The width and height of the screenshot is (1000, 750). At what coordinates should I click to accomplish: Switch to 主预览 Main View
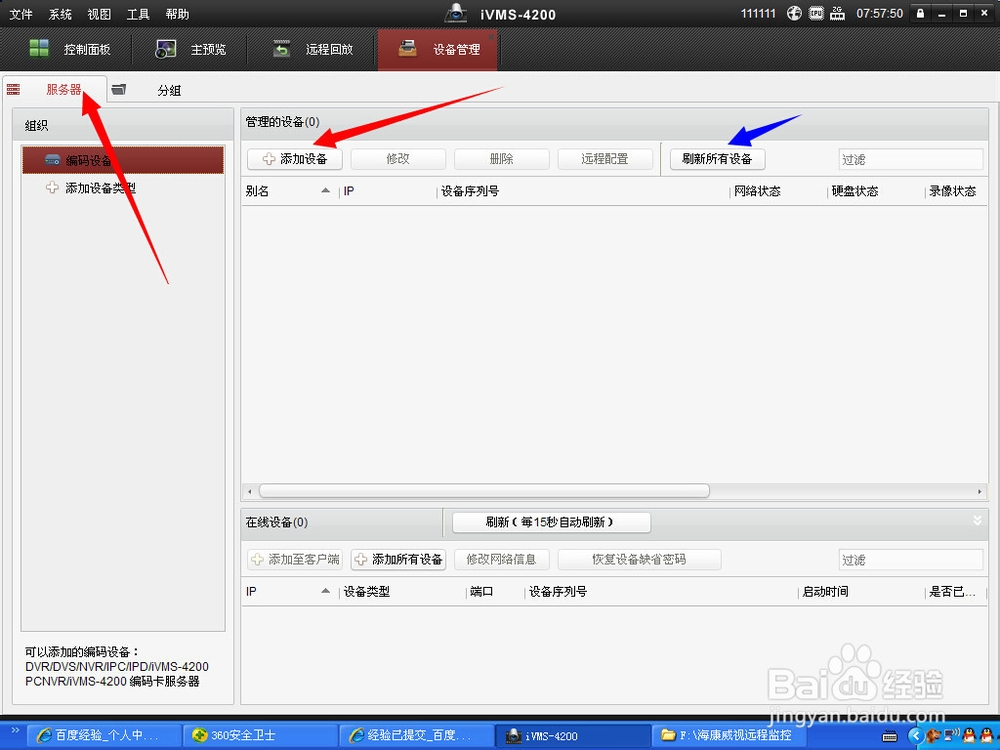point(203,48)
